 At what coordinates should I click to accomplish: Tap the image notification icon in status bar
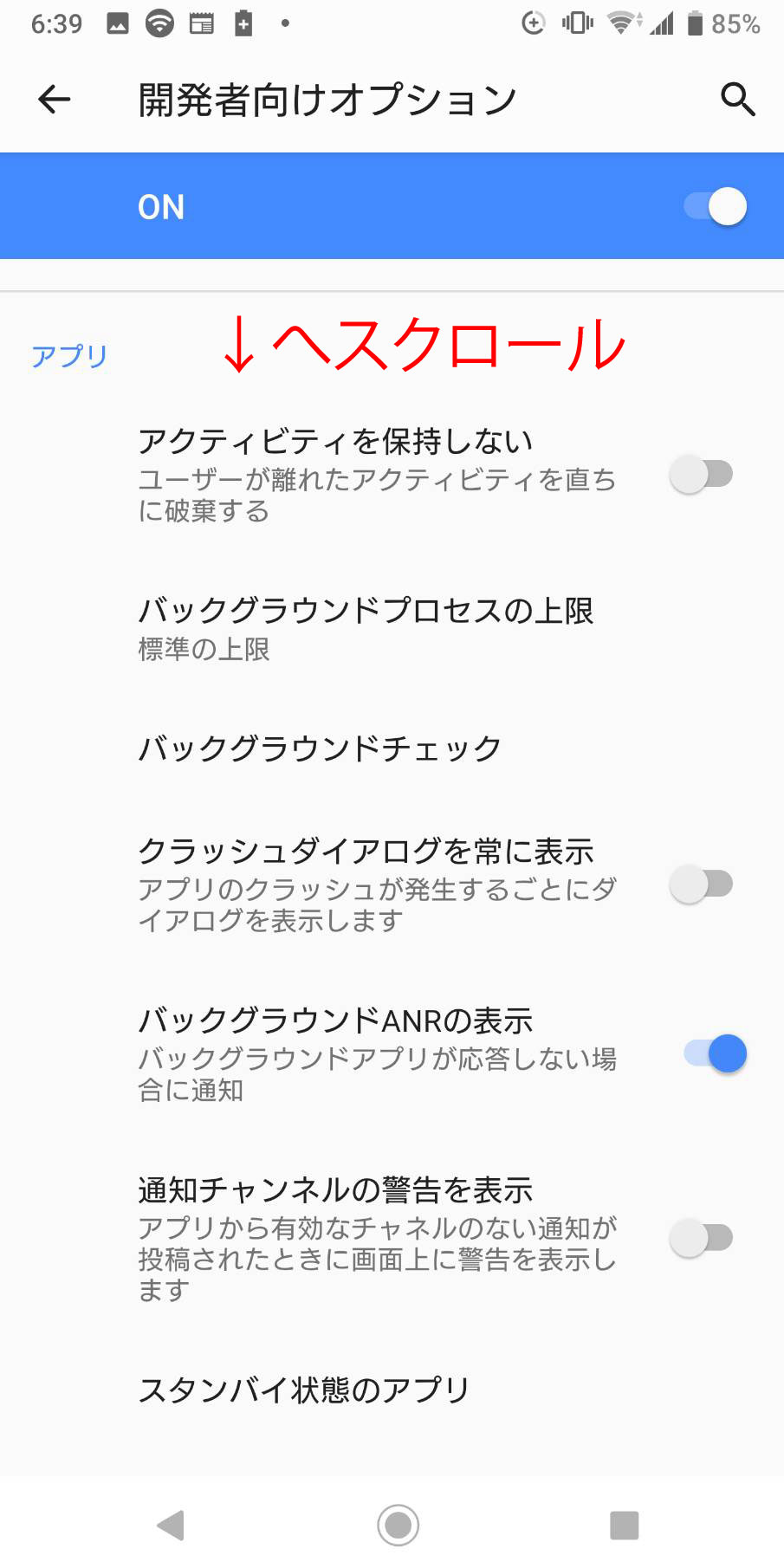[x=118, y=23]
